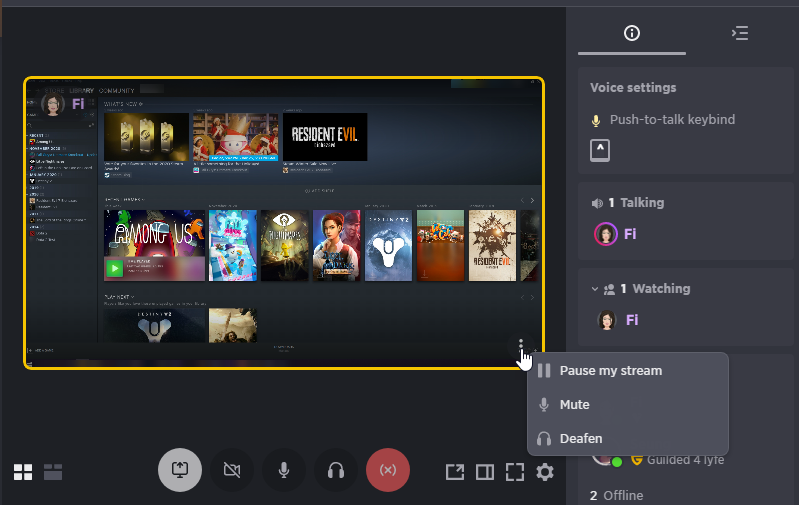Click the push-to-talk keybind key box
The width and height of the screenshot is (799, 505).
[x=600, y=150]
